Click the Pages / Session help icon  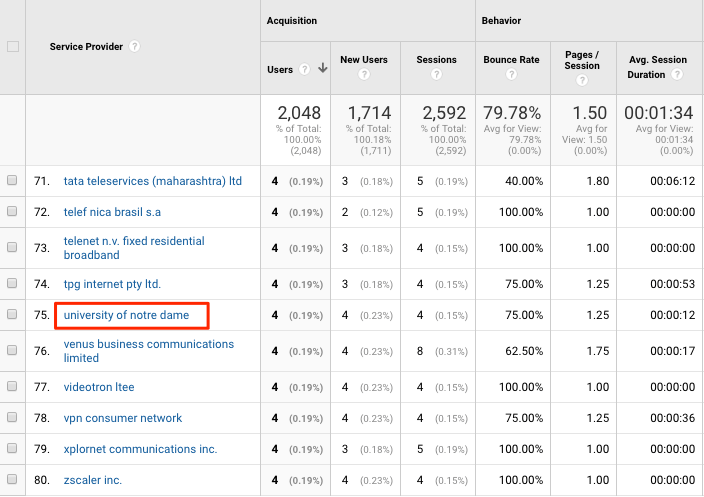coord(582,80)
